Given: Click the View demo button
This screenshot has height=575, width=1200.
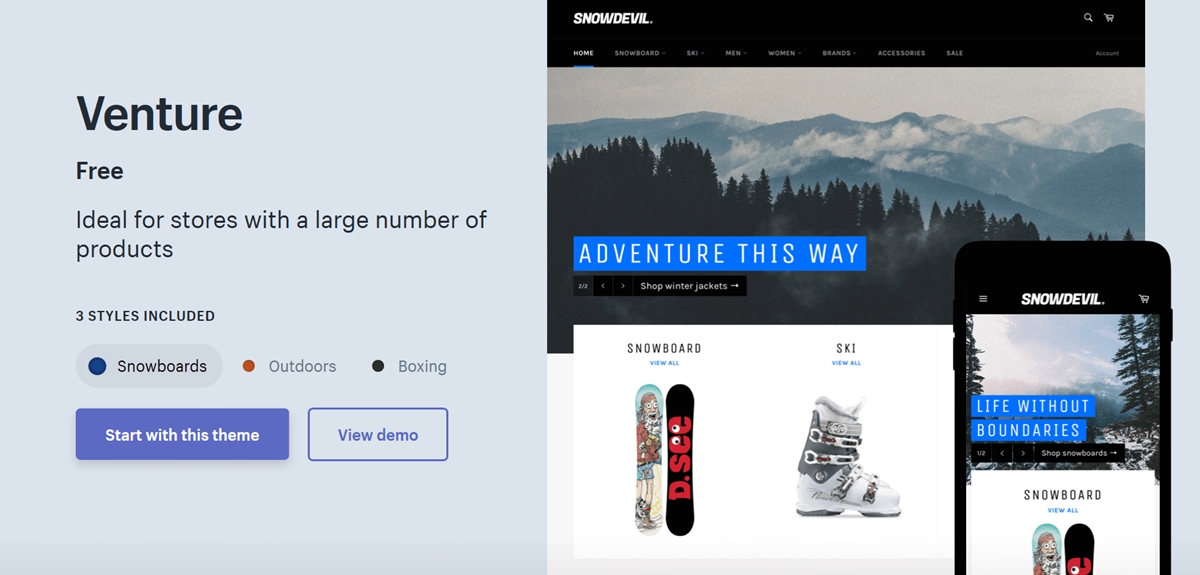Looking at the screenshot, I should click(x=378, y=435).
